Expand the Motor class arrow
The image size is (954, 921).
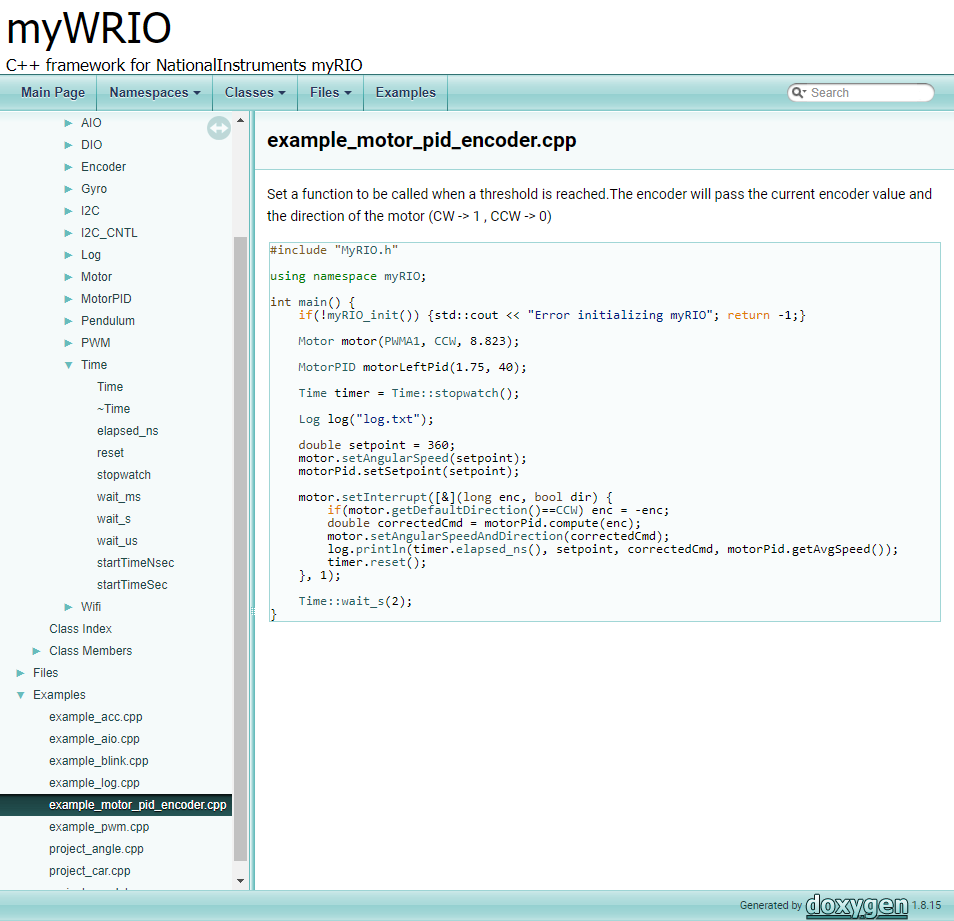point(68,277)
